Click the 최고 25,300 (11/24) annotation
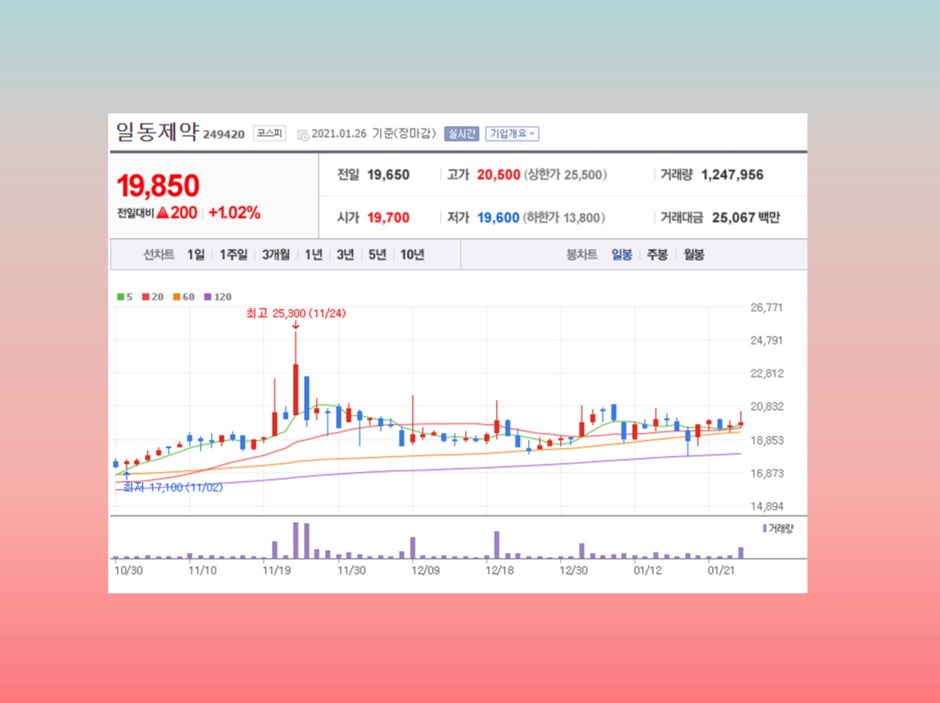Viewport: 940px width, 703px height. (x=296, y=313)
